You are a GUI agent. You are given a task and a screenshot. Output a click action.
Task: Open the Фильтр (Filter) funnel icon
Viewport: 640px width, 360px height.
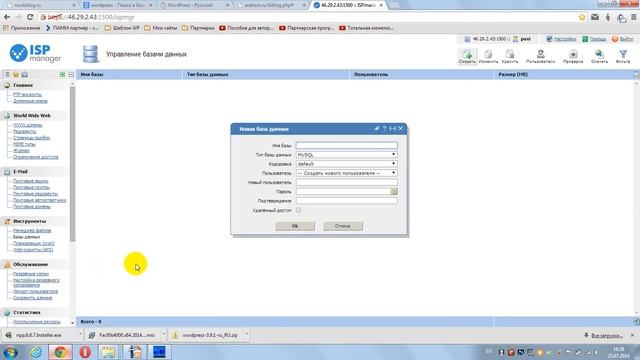pyautogui.click(x=623, y=56)
